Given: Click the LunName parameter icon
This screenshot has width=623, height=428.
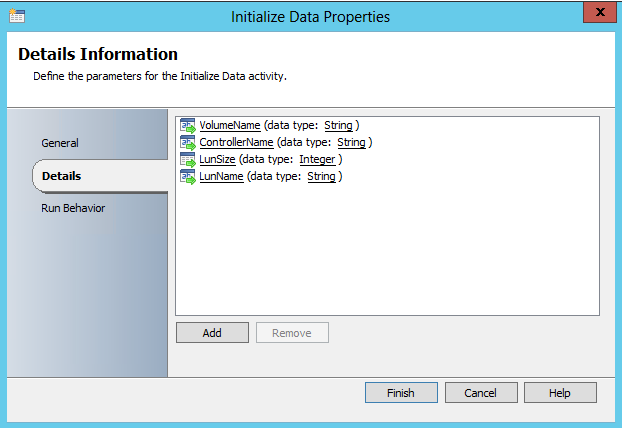Looking at the screenshot, I should [187, 176].
